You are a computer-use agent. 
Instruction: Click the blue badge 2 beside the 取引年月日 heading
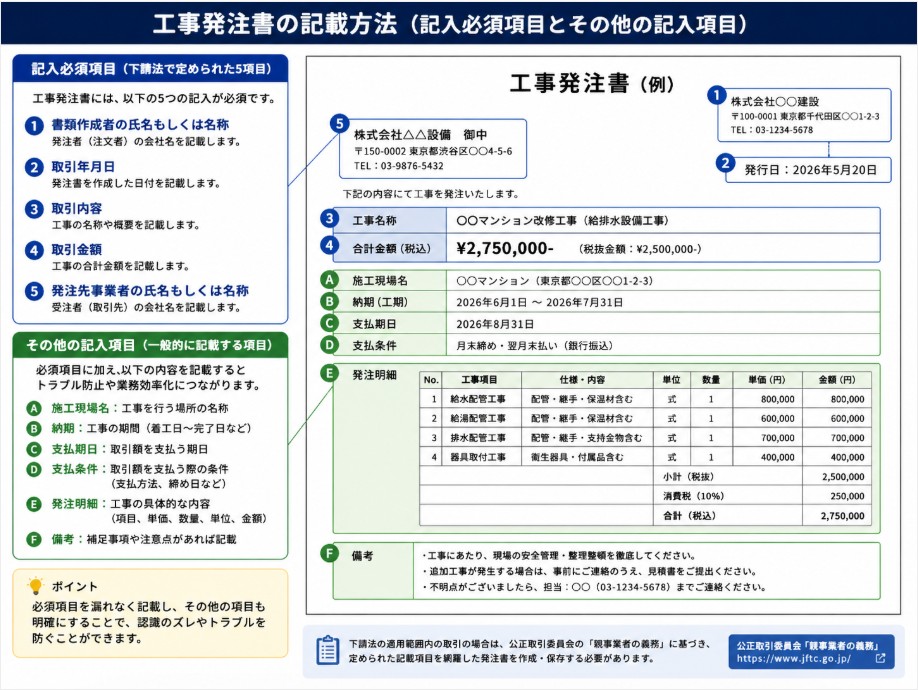pos(34,167)
